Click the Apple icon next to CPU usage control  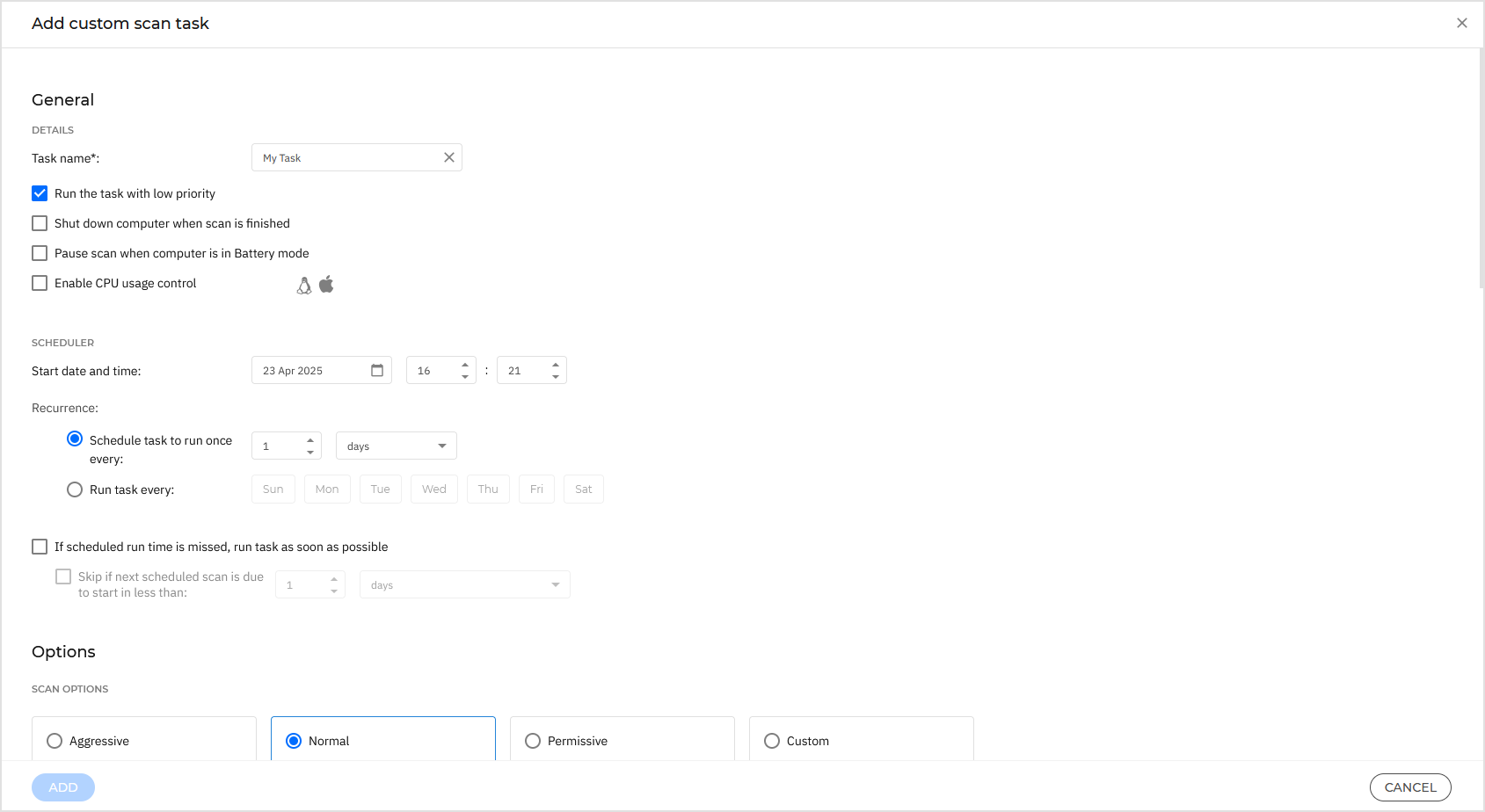(x=325, y=284)
